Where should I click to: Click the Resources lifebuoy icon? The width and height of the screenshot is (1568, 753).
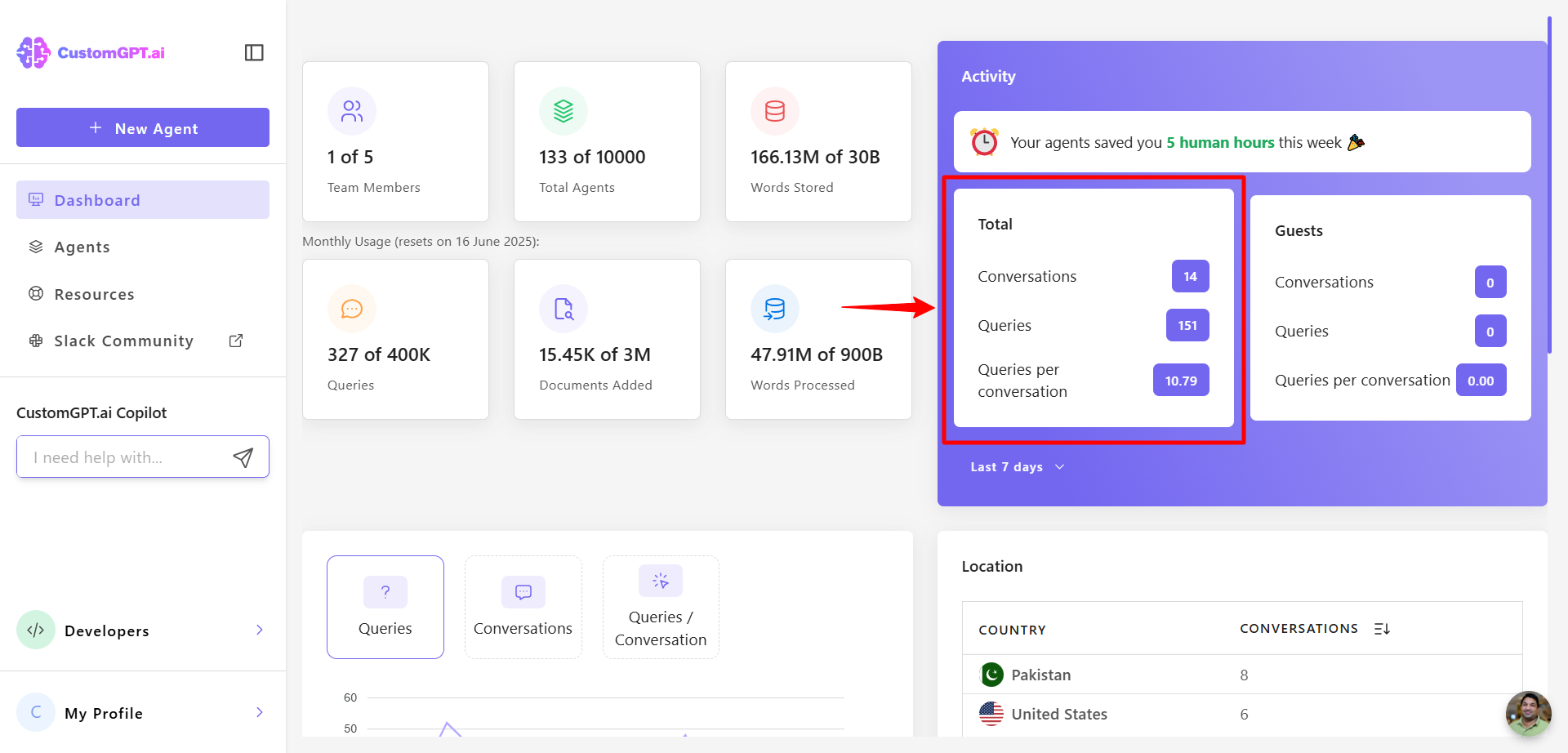click(x=36, y=293)
